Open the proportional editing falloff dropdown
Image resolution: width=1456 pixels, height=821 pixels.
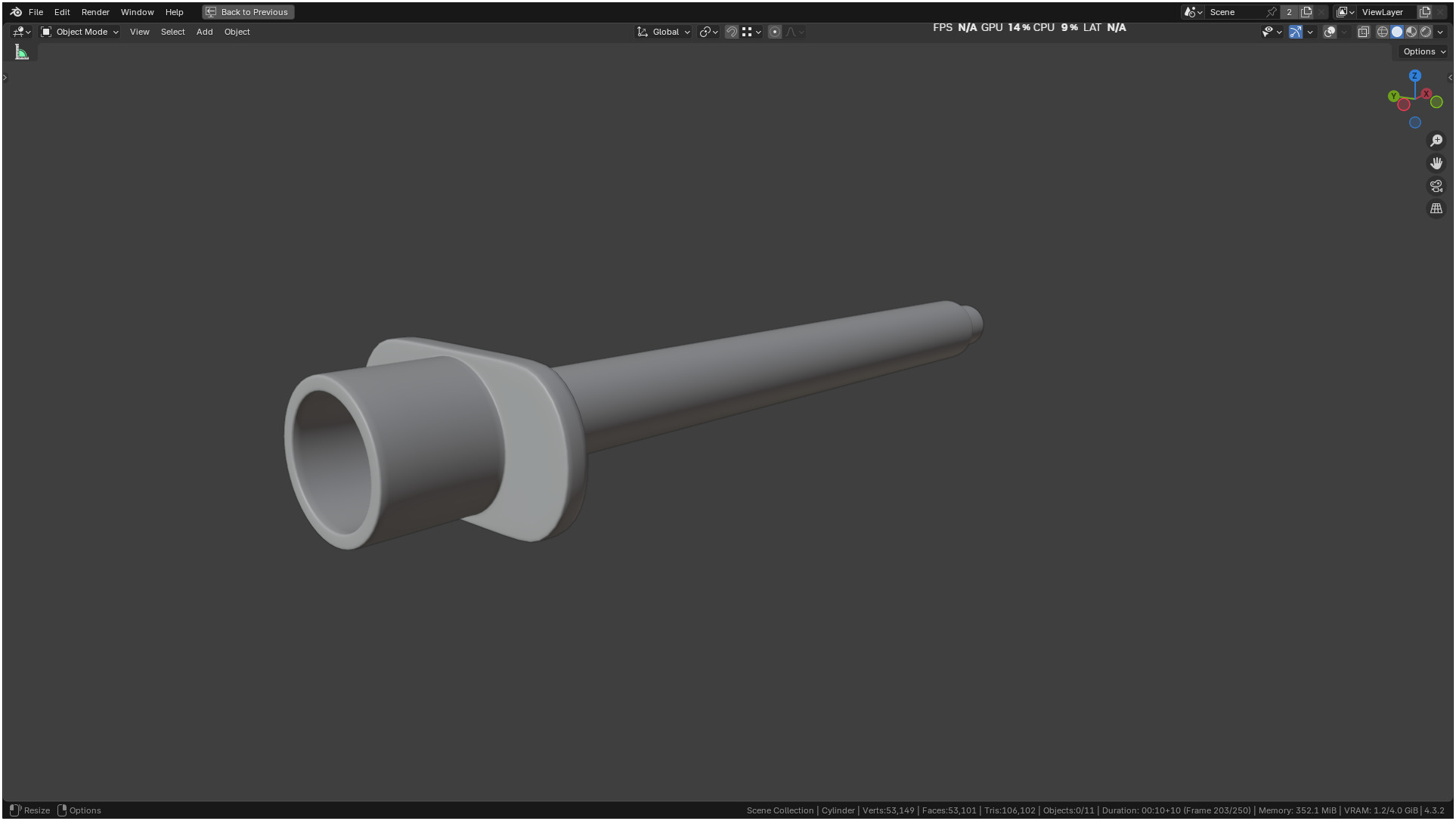pos(795,32)
